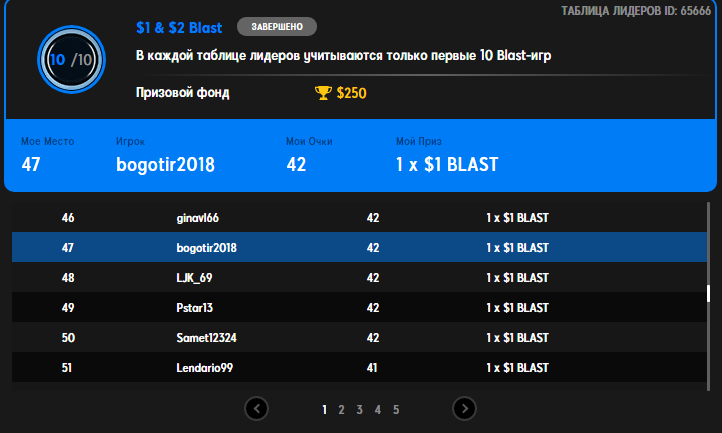The width and height of the screenshot is (722, 433).
Task: Select the Pstar13 row
Action: (360, 307)
